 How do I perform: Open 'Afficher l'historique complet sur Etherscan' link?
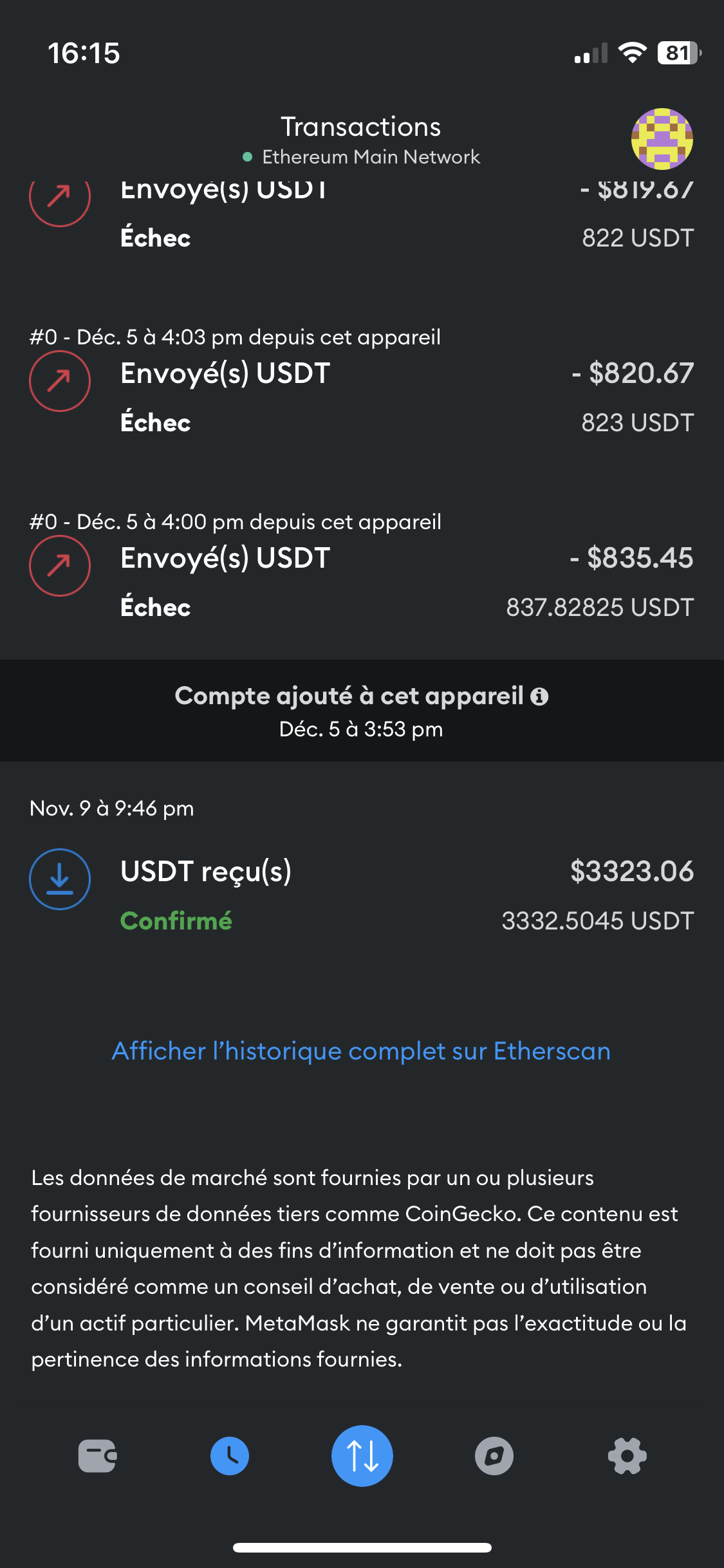pyautogui.click(x=361, y=1051)
